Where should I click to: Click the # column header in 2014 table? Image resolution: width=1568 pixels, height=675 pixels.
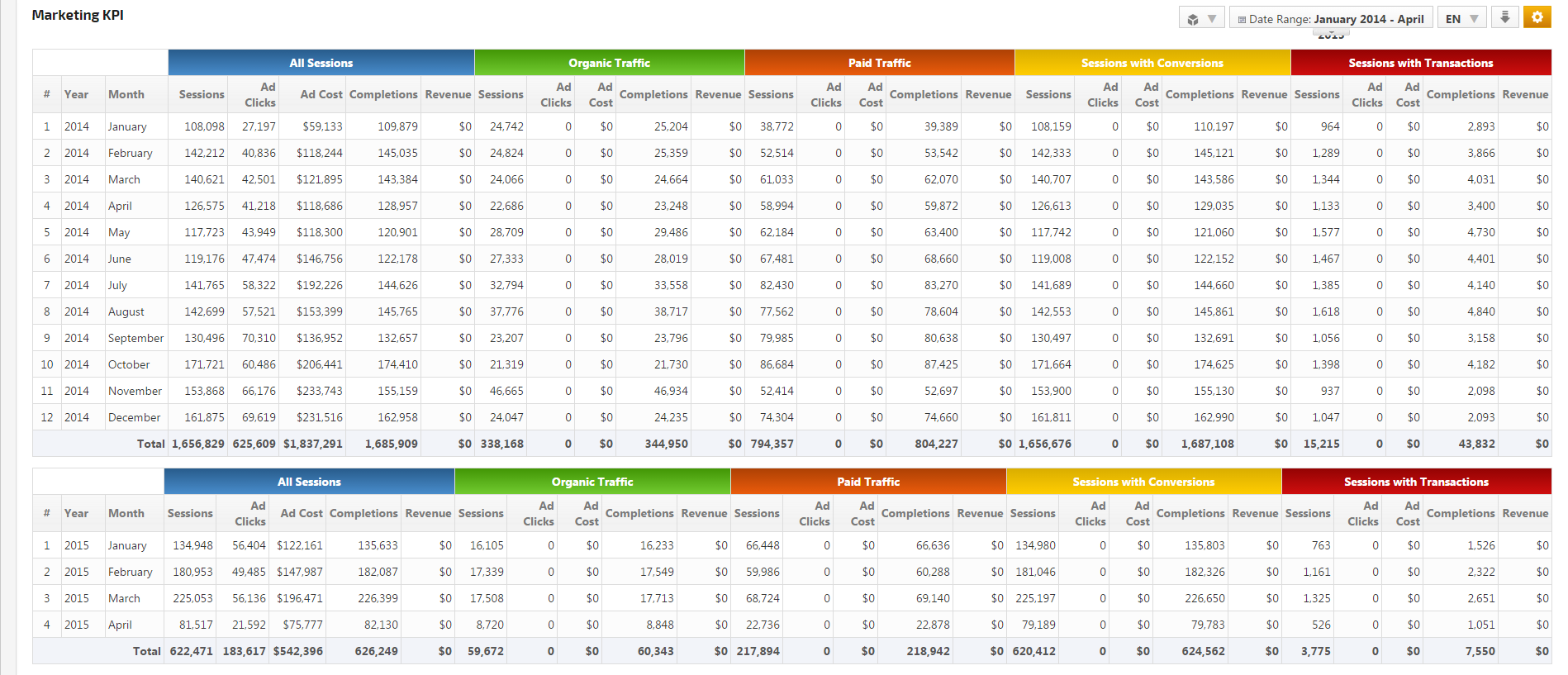click(x=46, y=94)
